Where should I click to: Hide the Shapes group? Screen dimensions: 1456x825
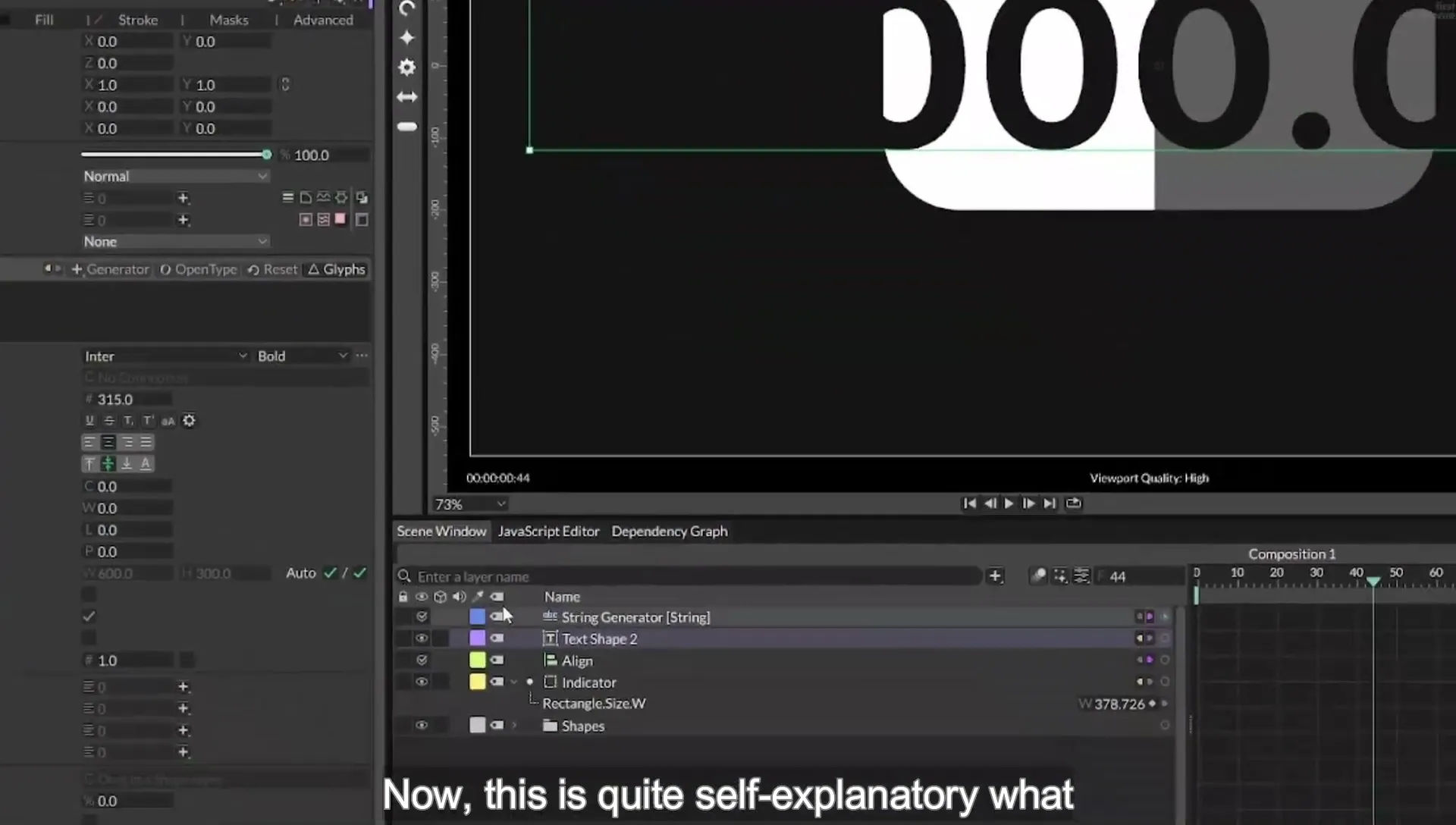click(422, 726)
